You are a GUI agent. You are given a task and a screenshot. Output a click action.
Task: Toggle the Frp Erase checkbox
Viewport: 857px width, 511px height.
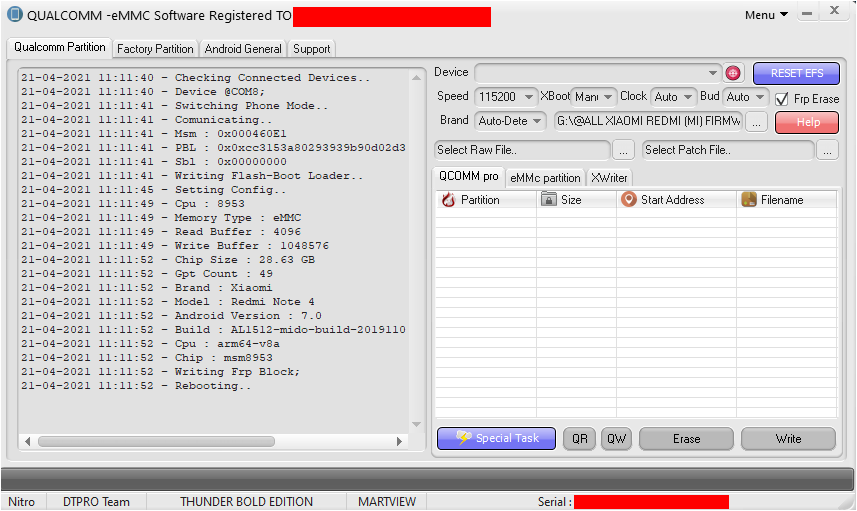click(782, 99)
